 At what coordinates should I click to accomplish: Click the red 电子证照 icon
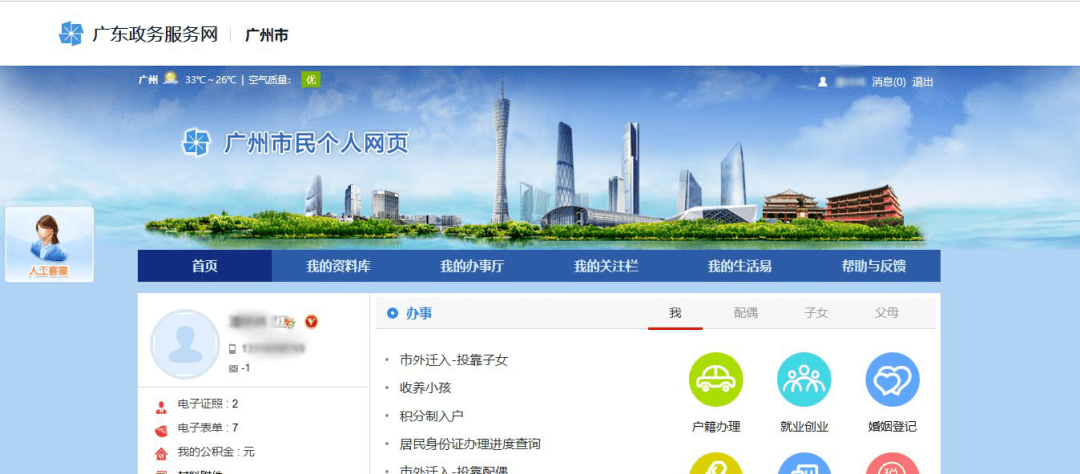point(161,405)
